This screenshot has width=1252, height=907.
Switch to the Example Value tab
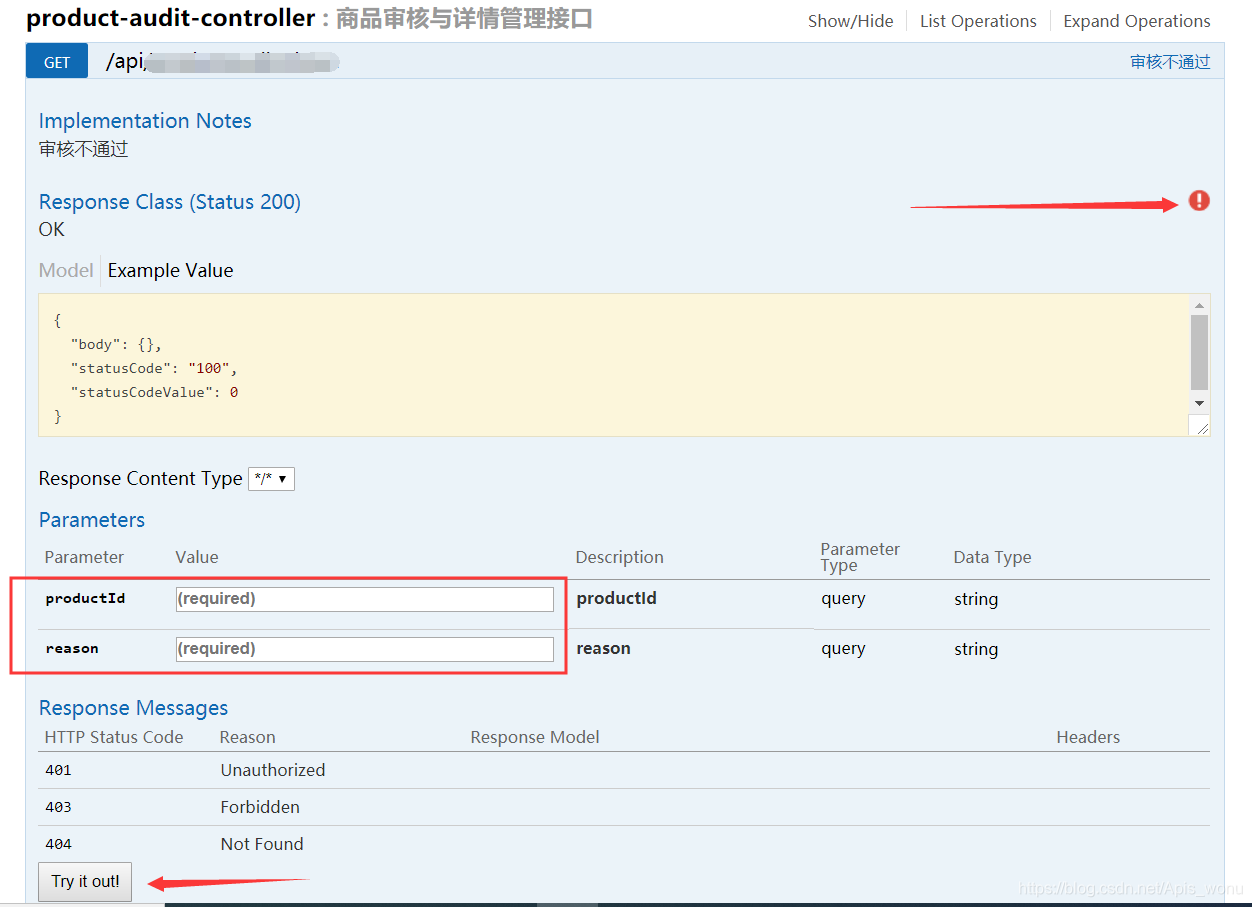point(171,270)
